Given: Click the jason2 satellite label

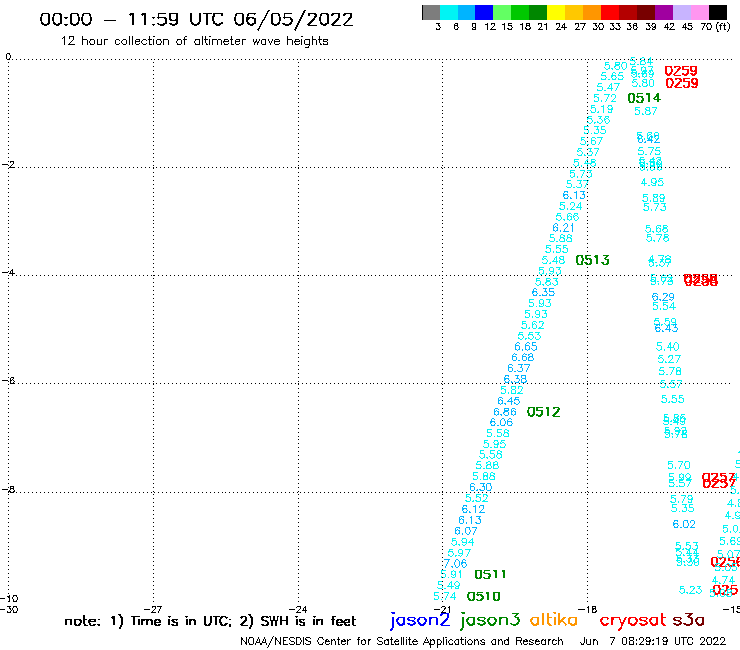Looking at the screenshot, I should tap(420, 620).
